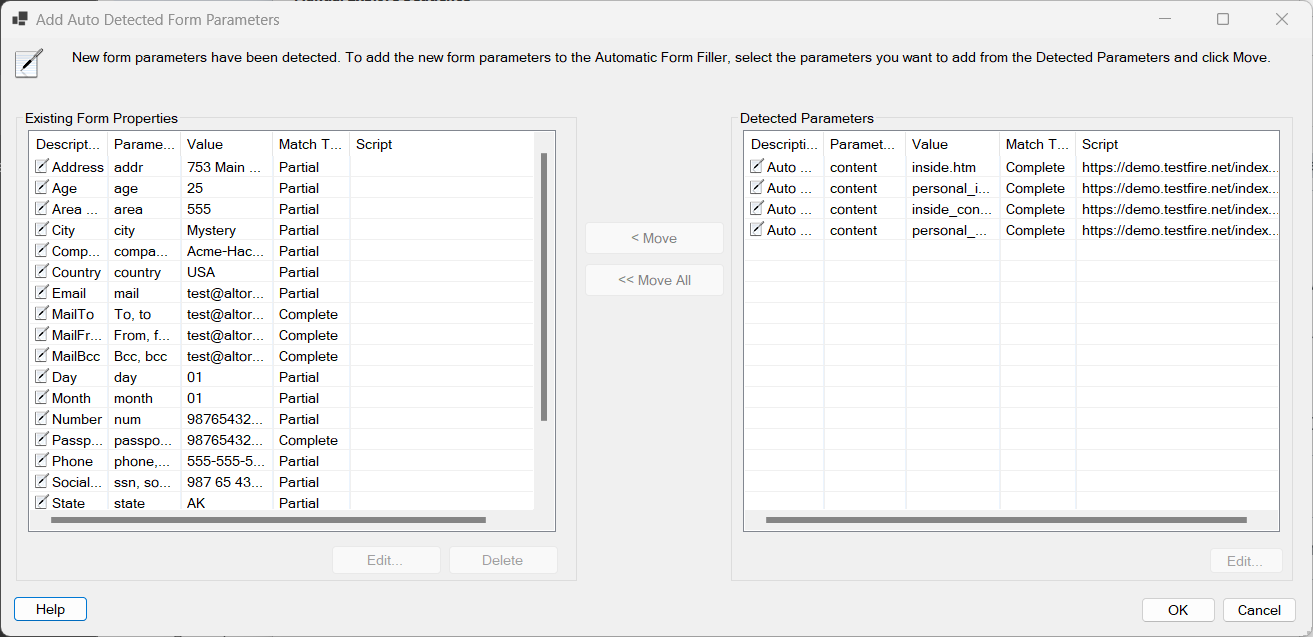Click the form filler pencil icon
The width and height of the screenshot is (1313, 637).
(x=28, y=62)
